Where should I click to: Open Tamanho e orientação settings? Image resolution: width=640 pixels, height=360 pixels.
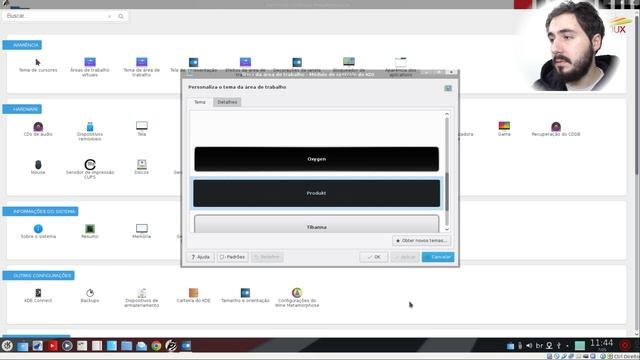click(x=245, y=295)
